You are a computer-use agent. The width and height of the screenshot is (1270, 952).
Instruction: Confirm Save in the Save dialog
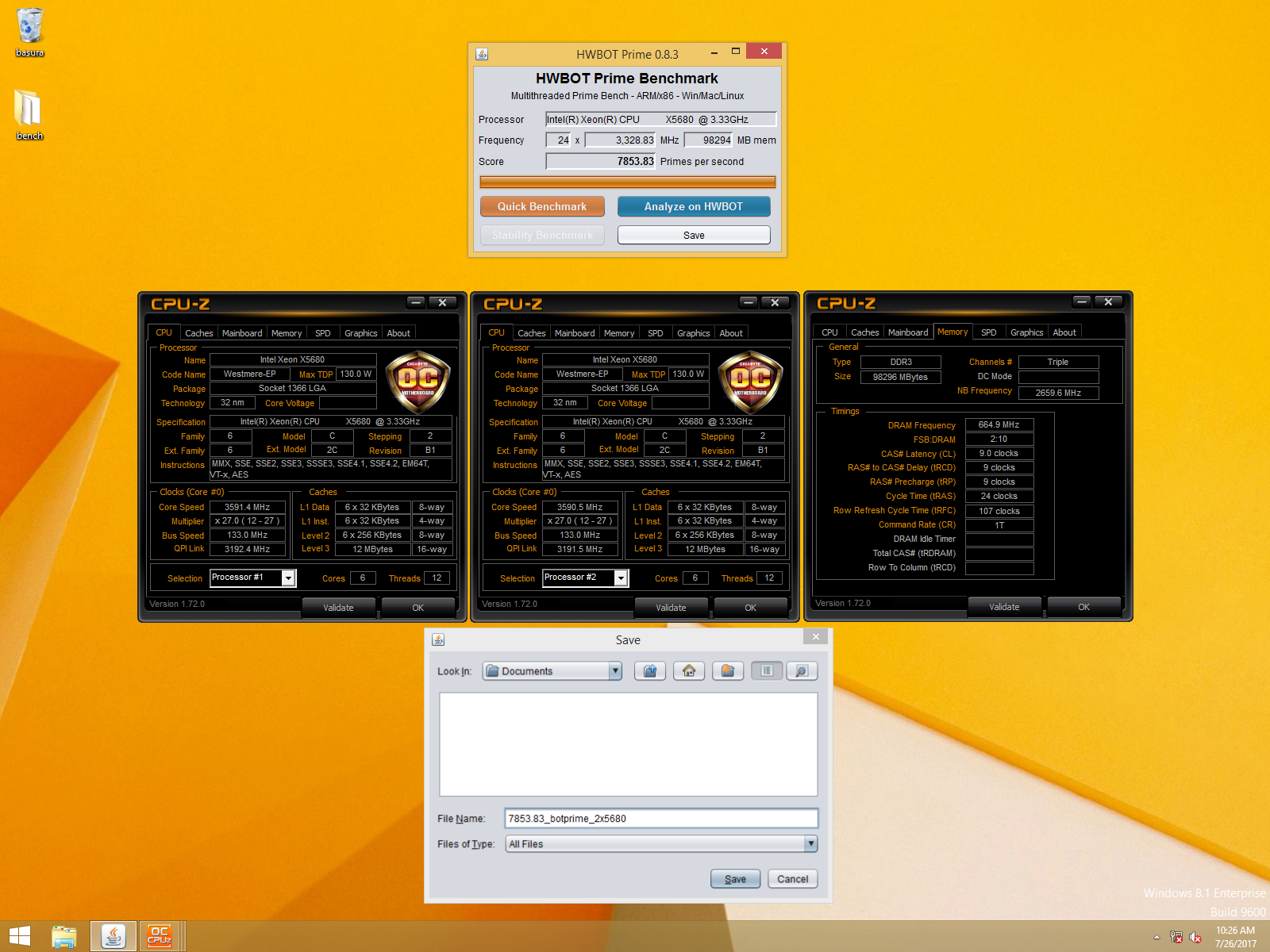tap(735, 879)
